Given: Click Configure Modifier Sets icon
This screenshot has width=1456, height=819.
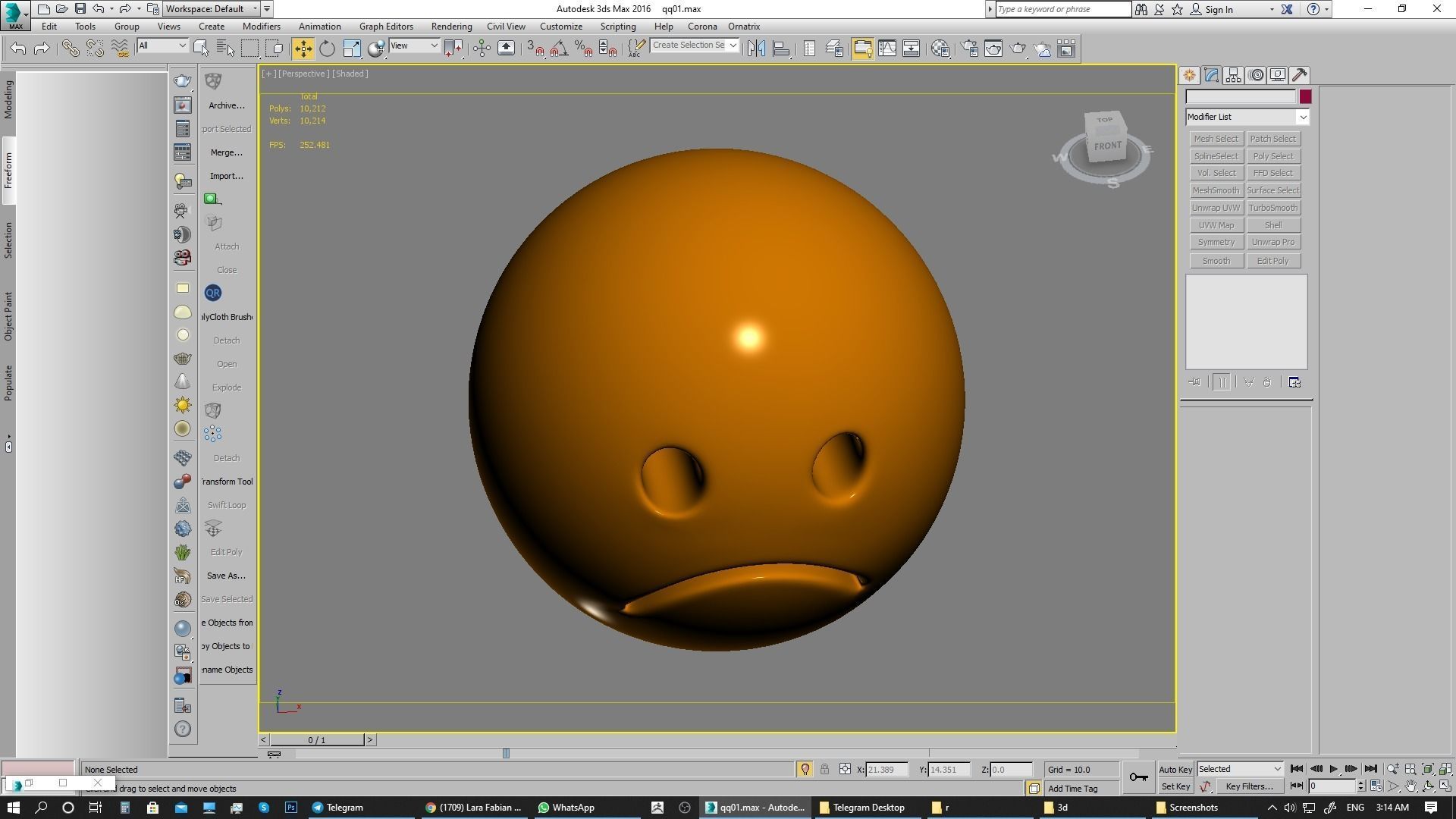Looking at the screenshot, I should point(1294,382).
